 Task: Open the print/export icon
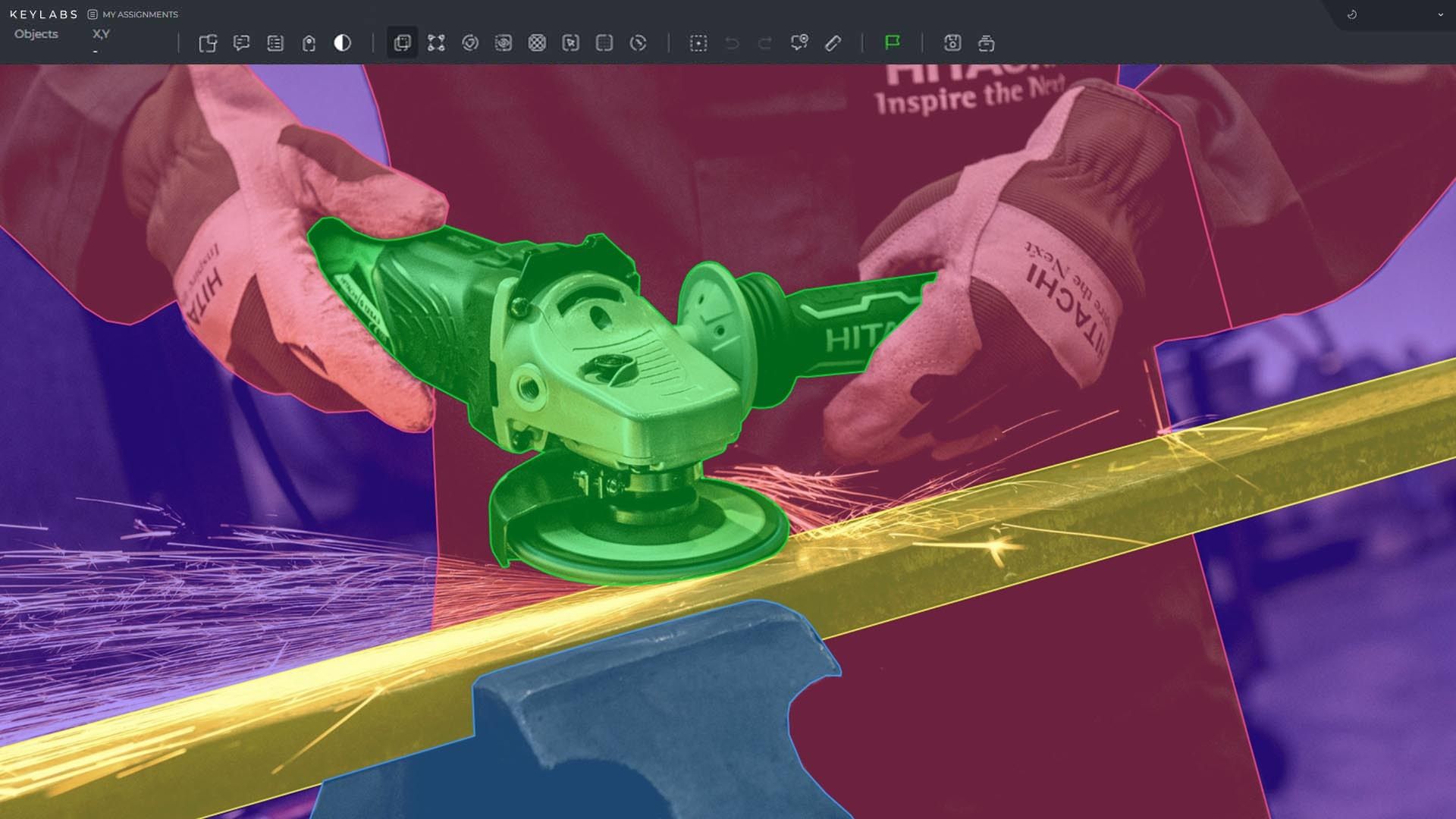coord(987,43)
